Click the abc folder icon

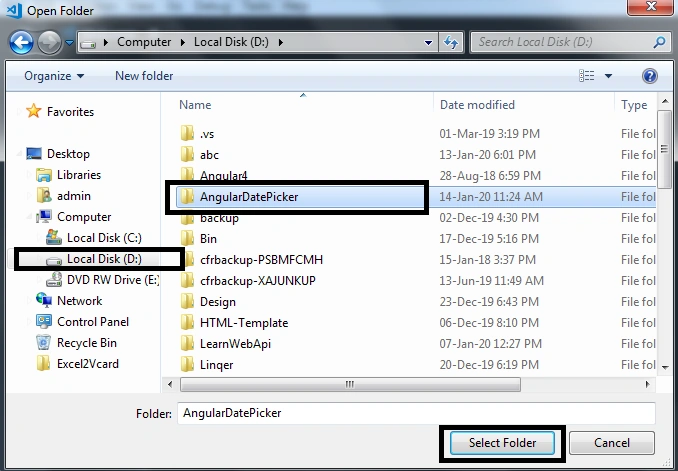tap(187, 154)
